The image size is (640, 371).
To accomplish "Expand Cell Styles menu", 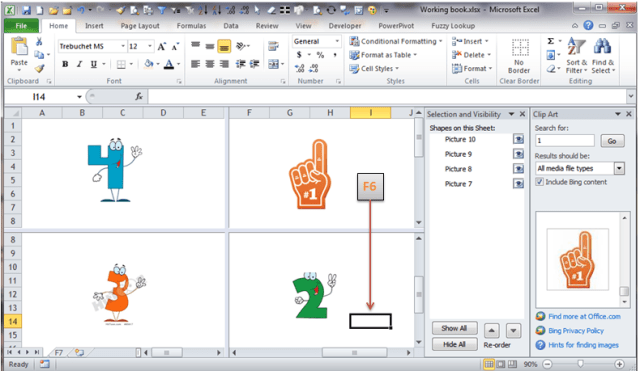I will 397,69.
